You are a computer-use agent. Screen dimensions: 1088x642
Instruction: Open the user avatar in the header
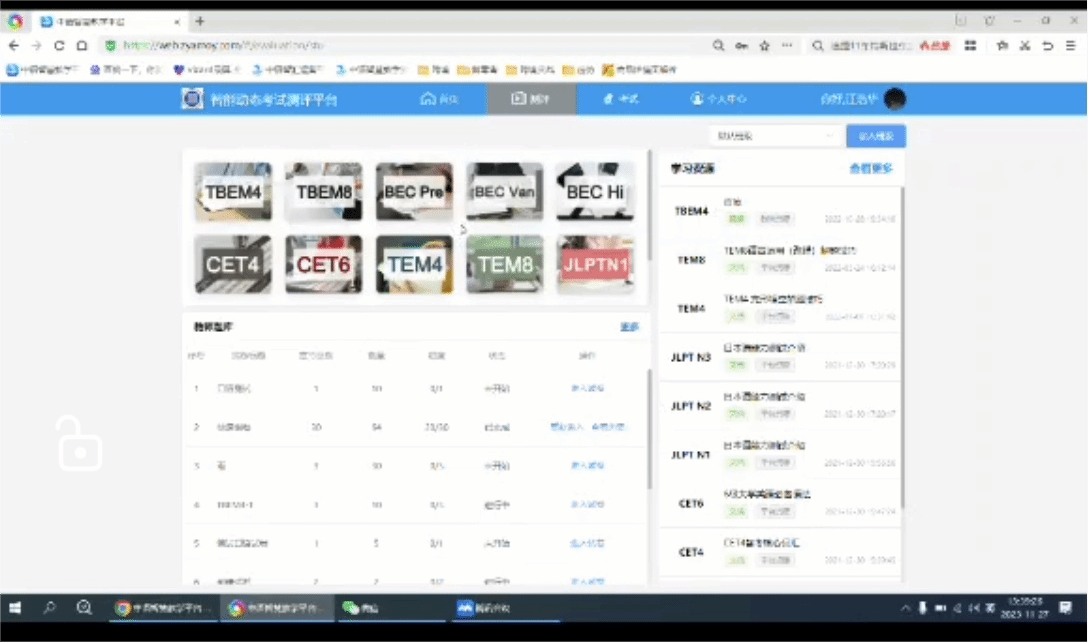[x=895, y=99]
